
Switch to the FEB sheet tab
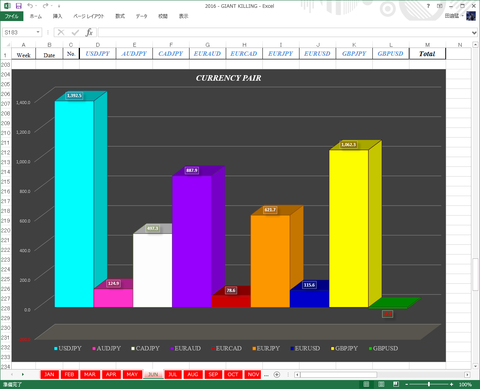point(69,374)
